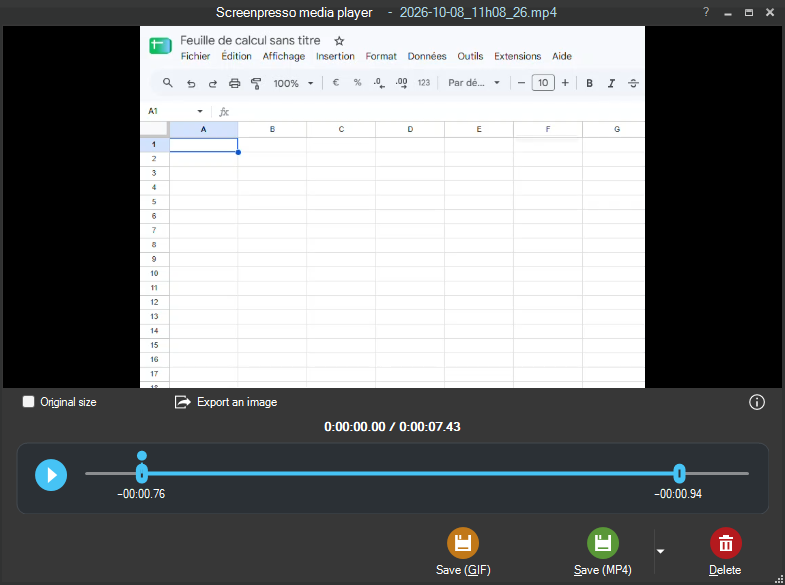785x585 pixels.
Task: Select column A header
Action: point(203,129)
